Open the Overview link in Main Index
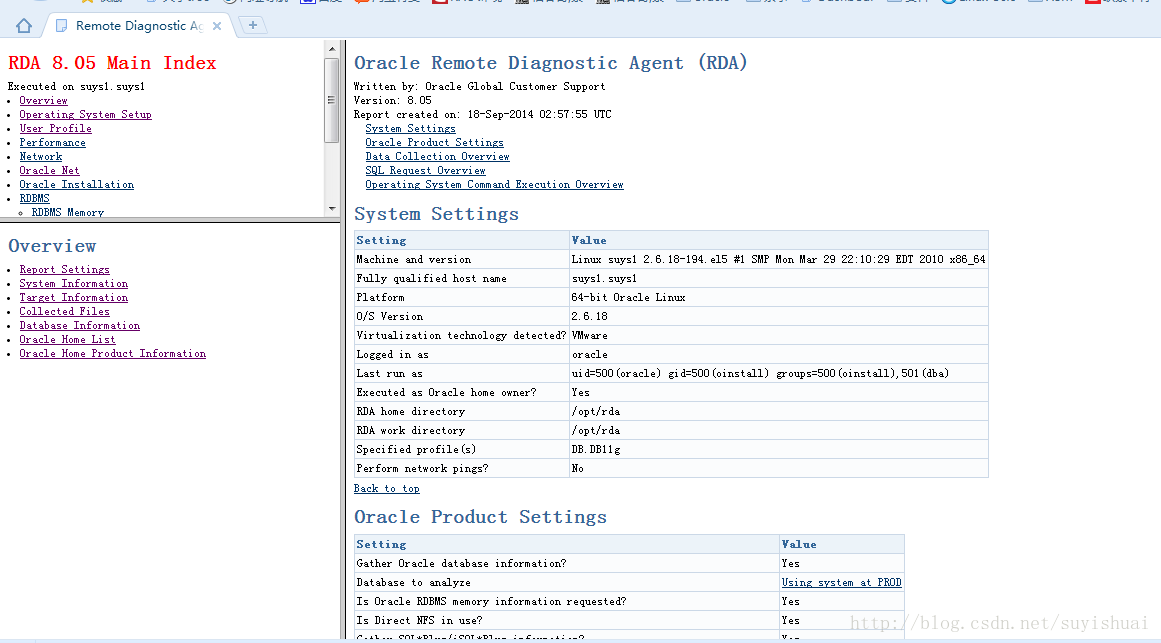The height and width of the screenshot is (643, 1161). point(43,101)
